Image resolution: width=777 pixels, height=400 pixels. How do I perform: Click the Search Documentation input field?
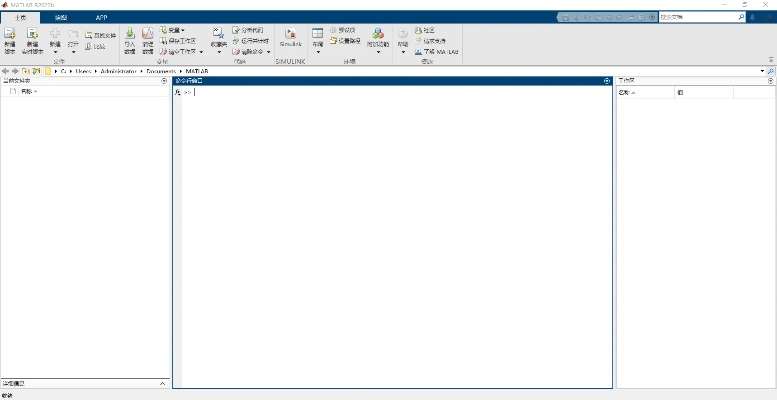[697, 17]
